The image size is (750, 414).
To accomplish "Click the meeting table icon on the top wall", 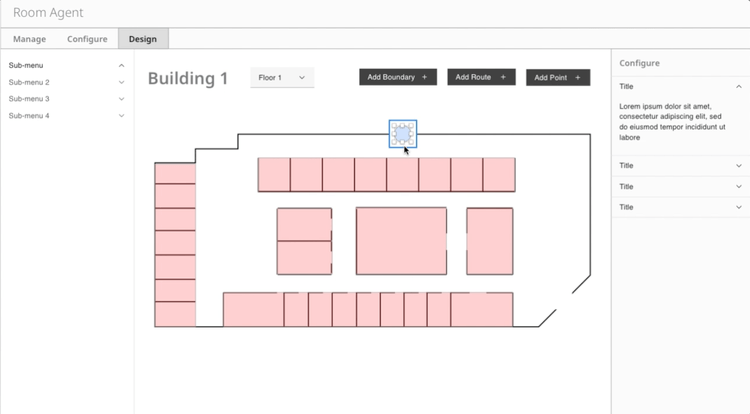I will (x=402, y=134).
